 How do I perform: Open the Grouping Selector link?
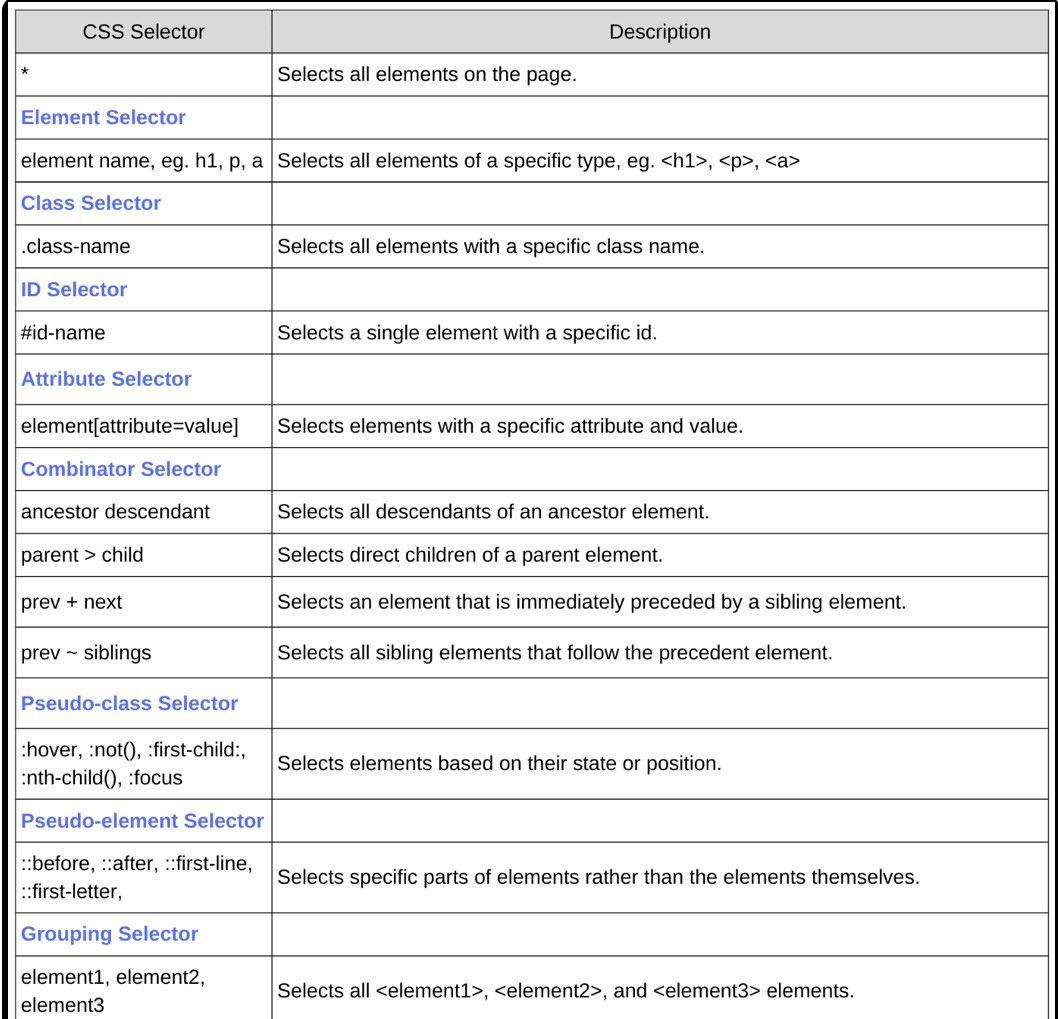pyautogui.click(x=110, y=934)
